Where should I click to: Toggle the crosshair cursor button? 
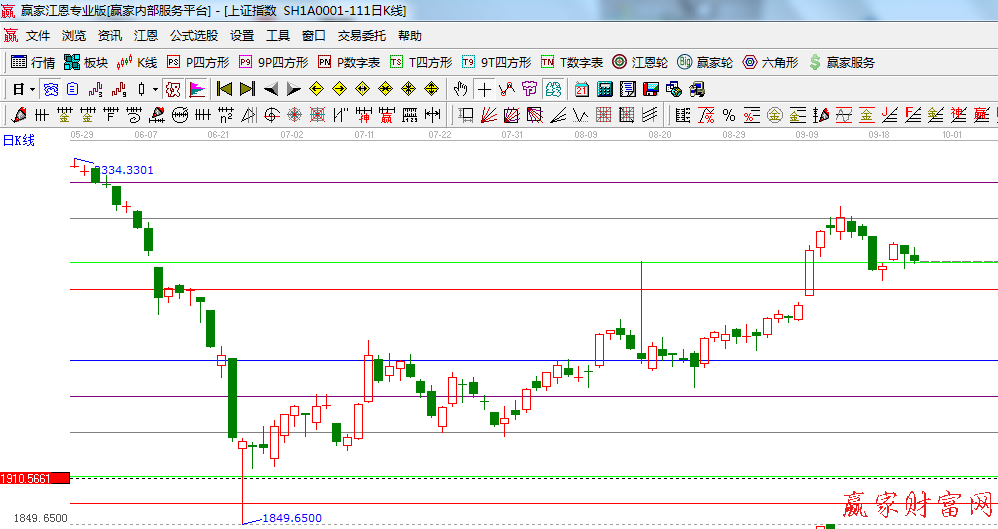(x=485, y=89)
